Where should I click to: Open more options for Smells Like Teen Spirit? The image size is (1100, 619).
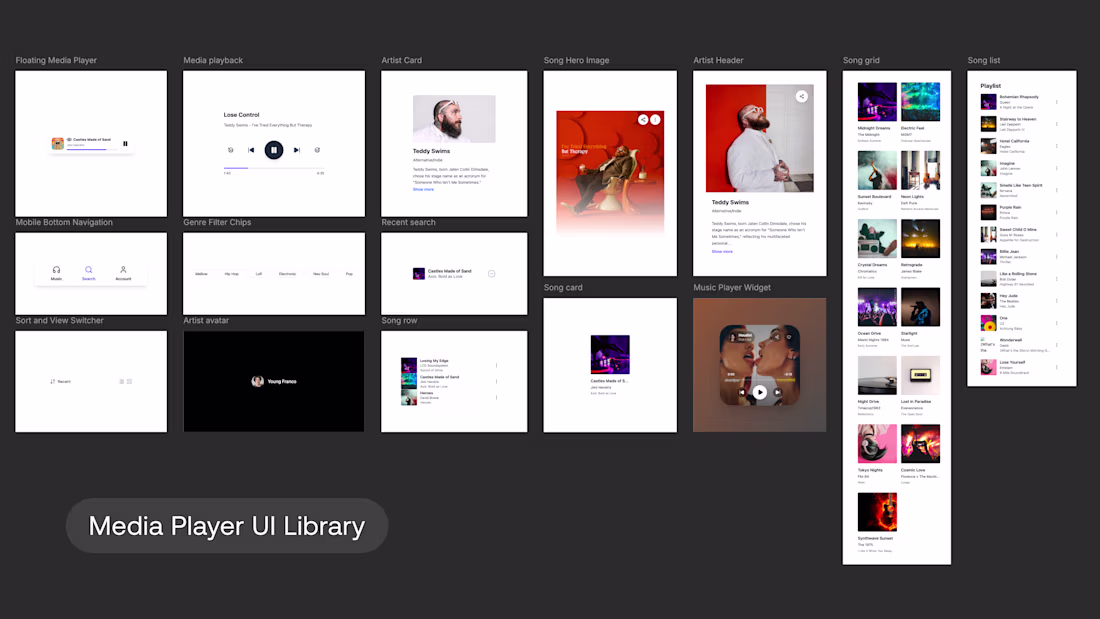[x=1057, y=190]
